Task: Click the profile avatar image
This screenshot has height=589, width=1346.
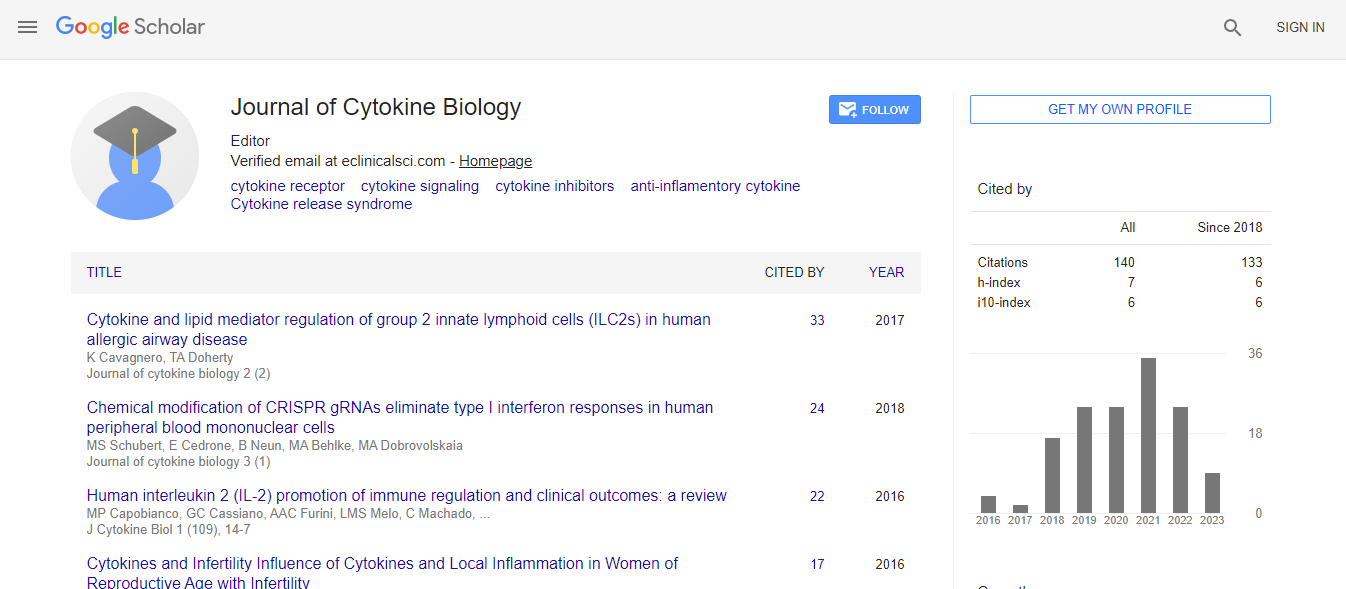Action: click(x=135, y=156)
